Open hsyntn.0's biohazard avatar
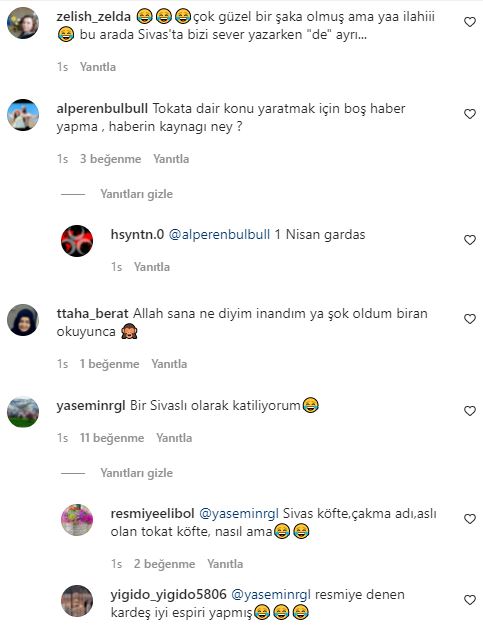 click(x=77, y=241)
